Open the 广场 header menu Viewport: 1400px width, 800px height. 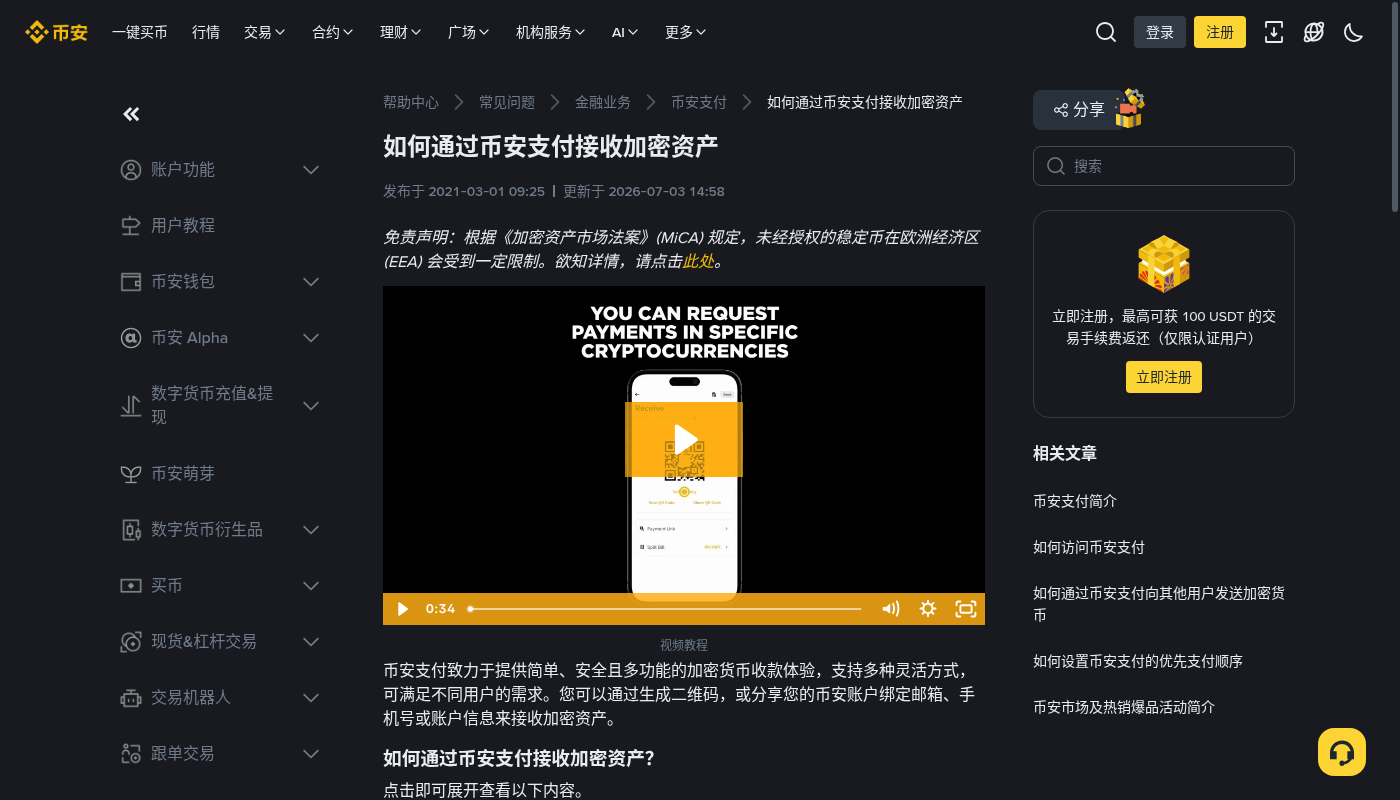coord(469,32)
